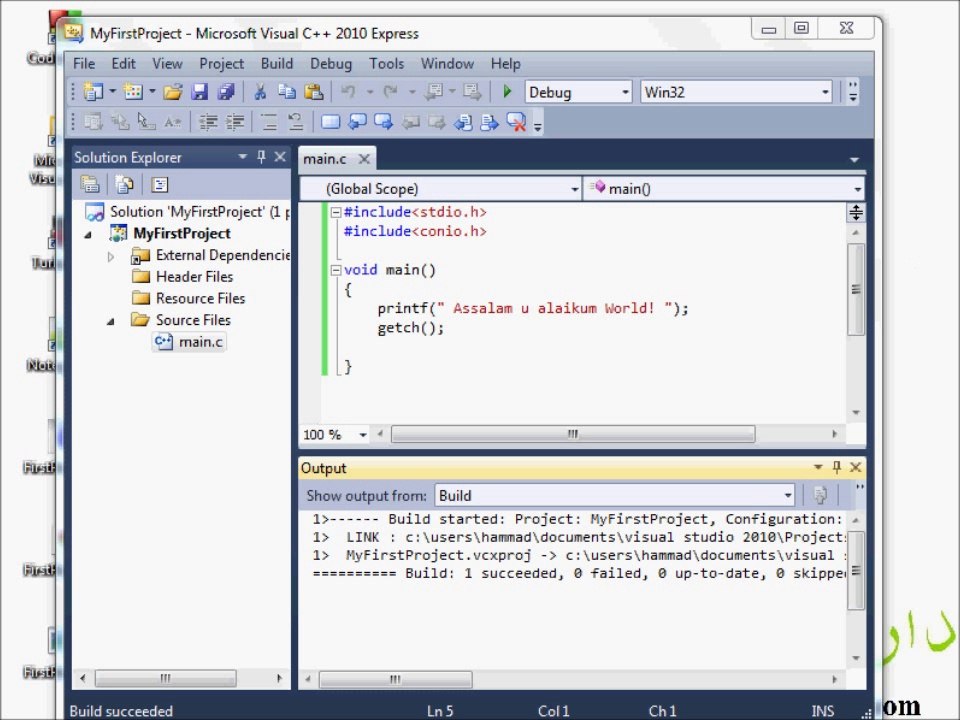The image size is (960, 720).
Task: Comment out selected lines icon
Action: click(x=269, y=122)
